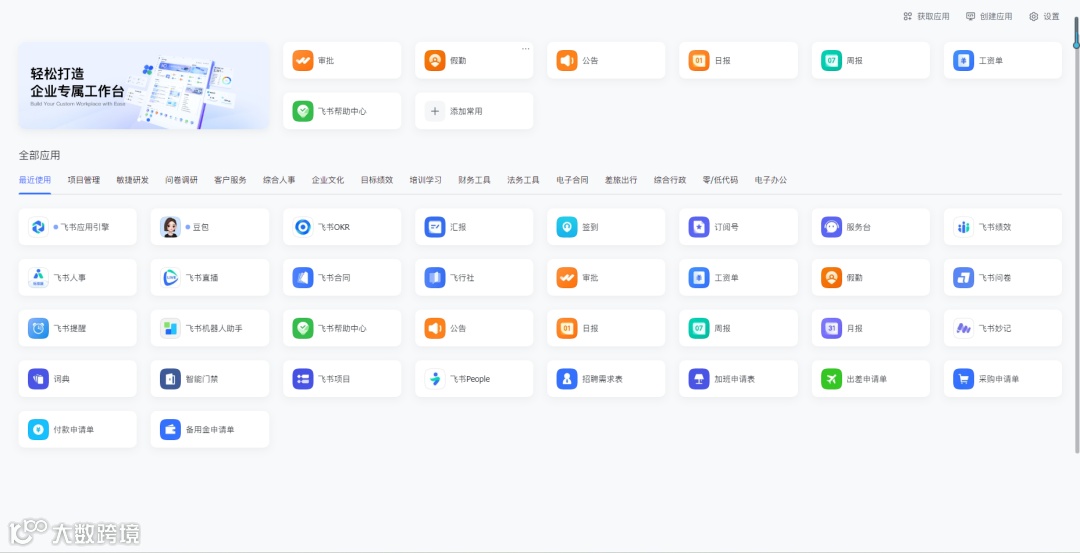Switch to the 差旅出行 tab

tap(621, 180)
